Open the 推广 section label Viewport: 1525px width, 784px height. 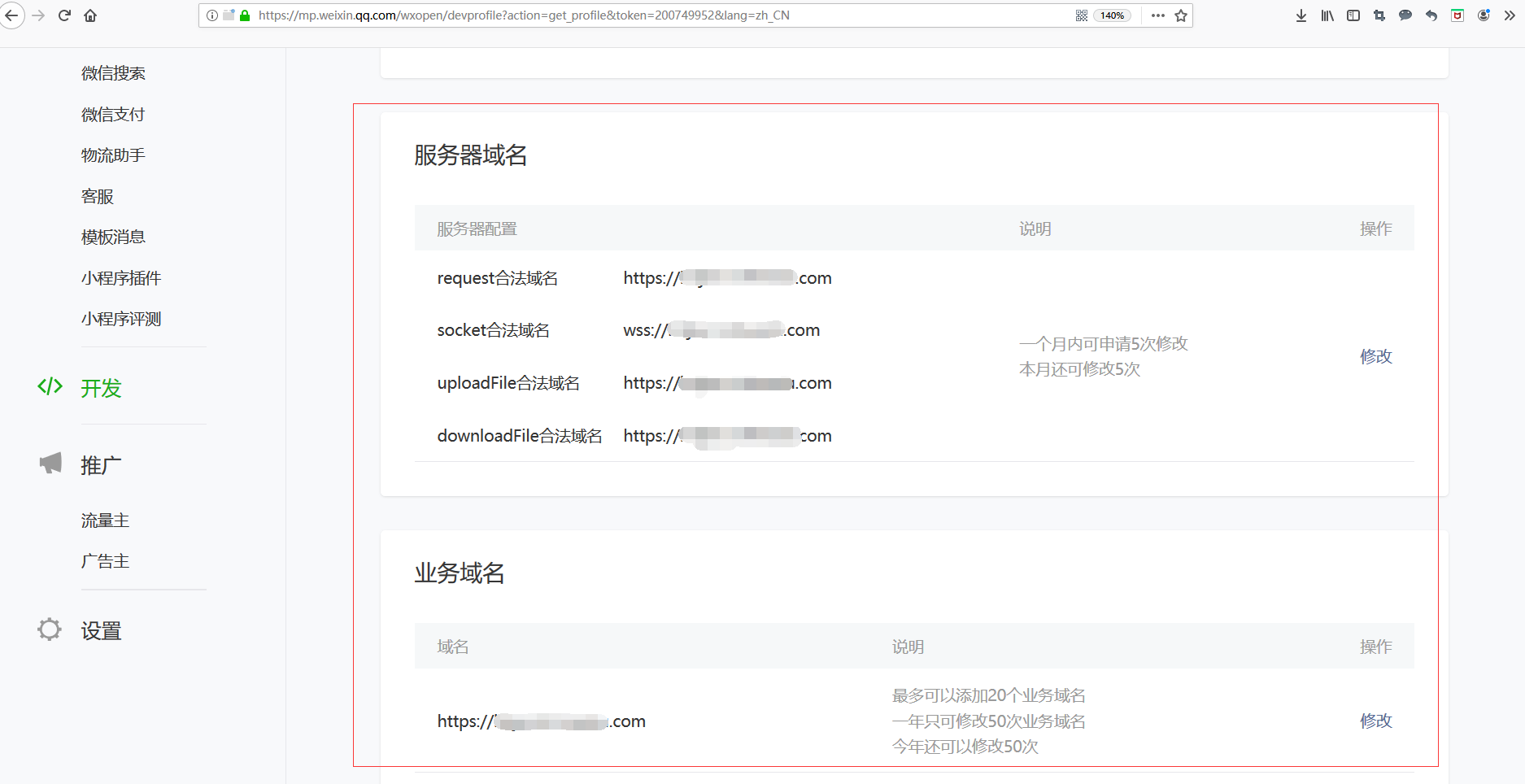(101, 465)
